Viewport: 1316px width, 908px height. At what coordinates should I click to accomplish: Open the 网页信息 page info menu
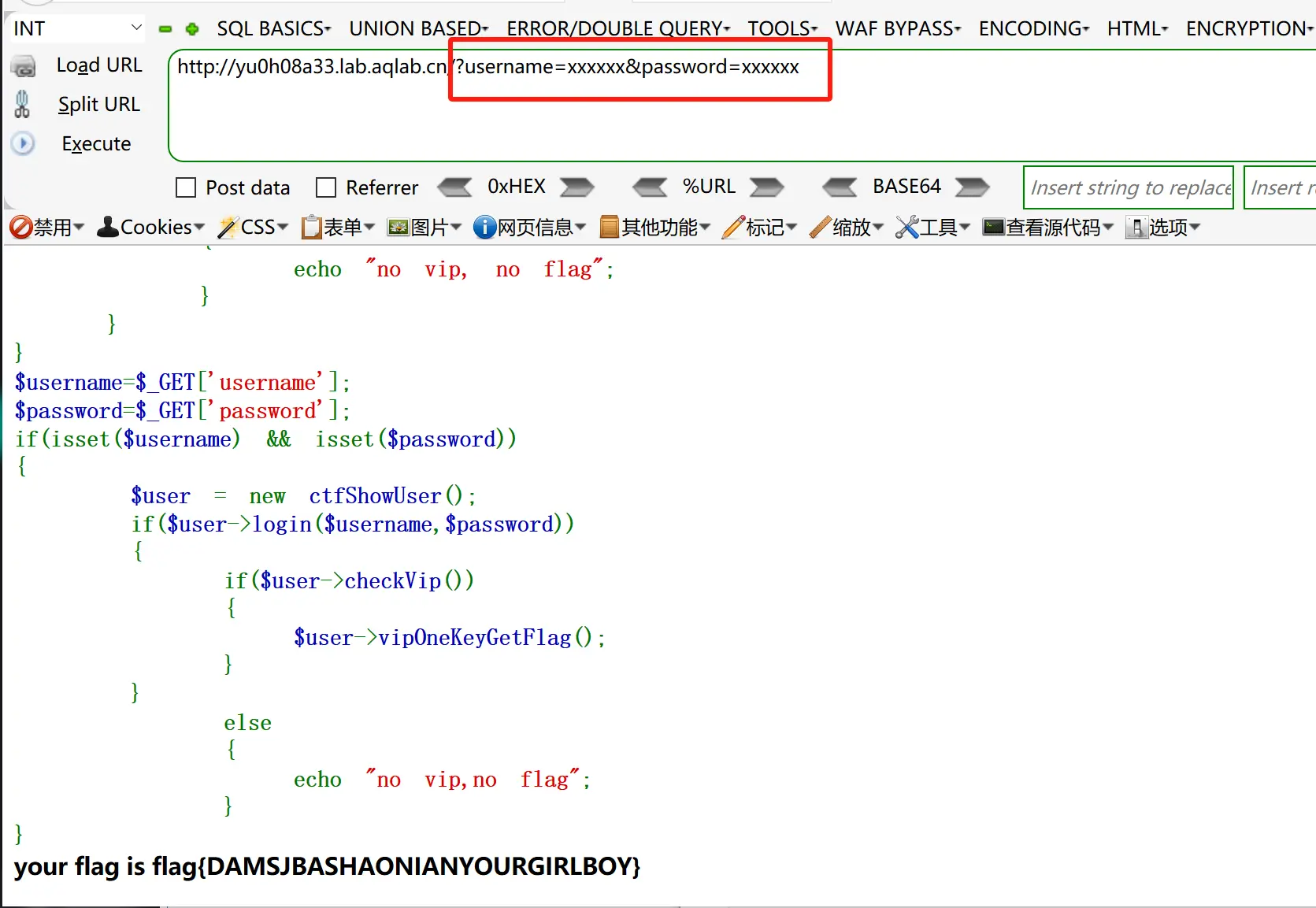point(529,228)
